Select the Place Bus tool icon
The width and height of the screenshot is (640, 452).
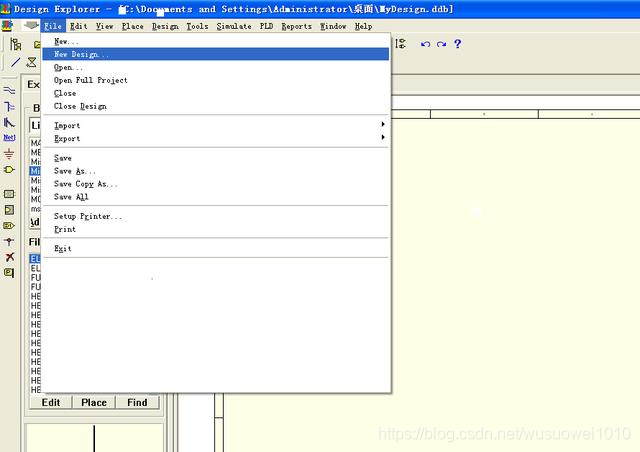click(9, 107)
